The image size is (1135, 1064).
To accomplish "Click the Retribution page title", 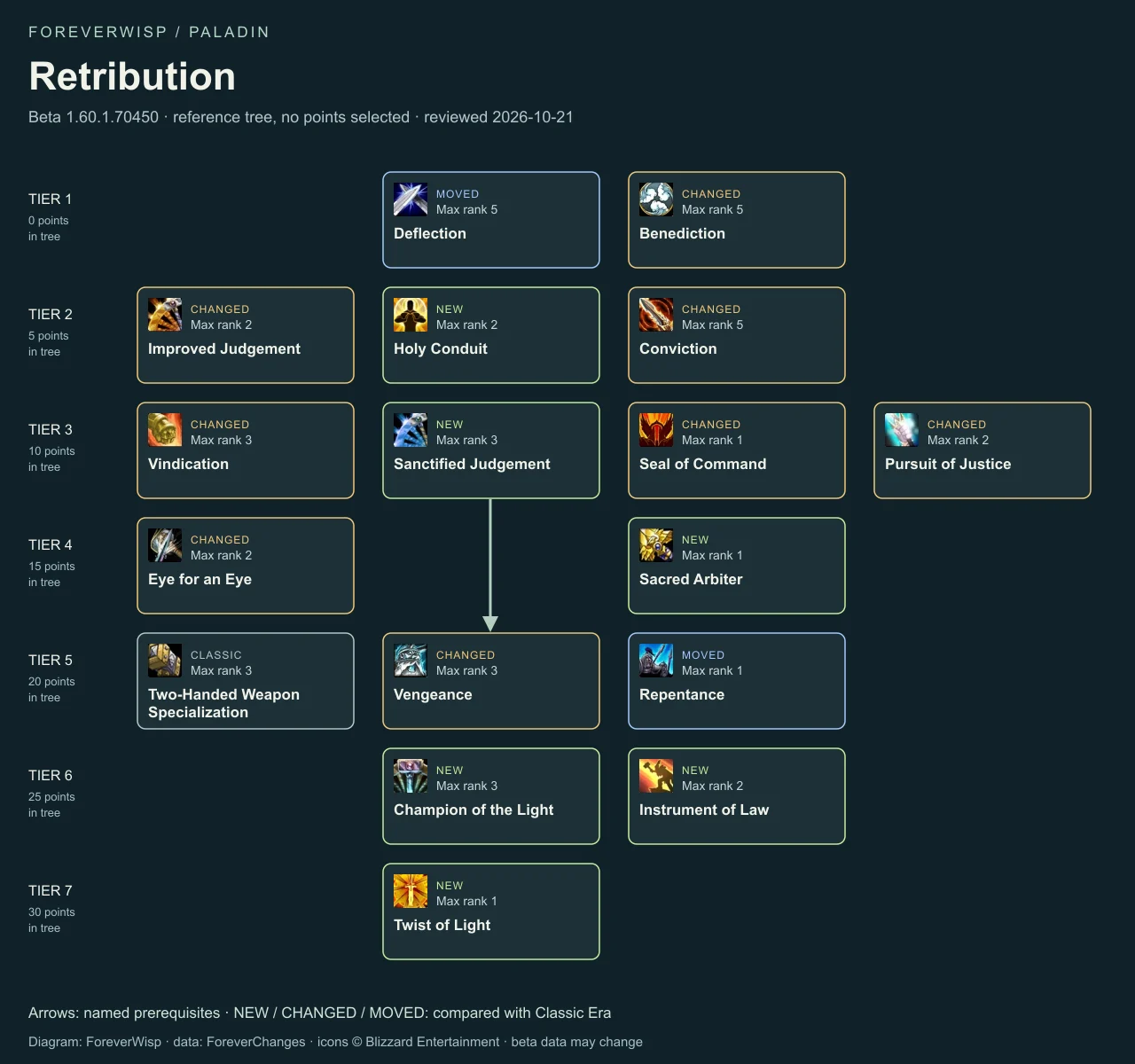I will click(132, 76).
